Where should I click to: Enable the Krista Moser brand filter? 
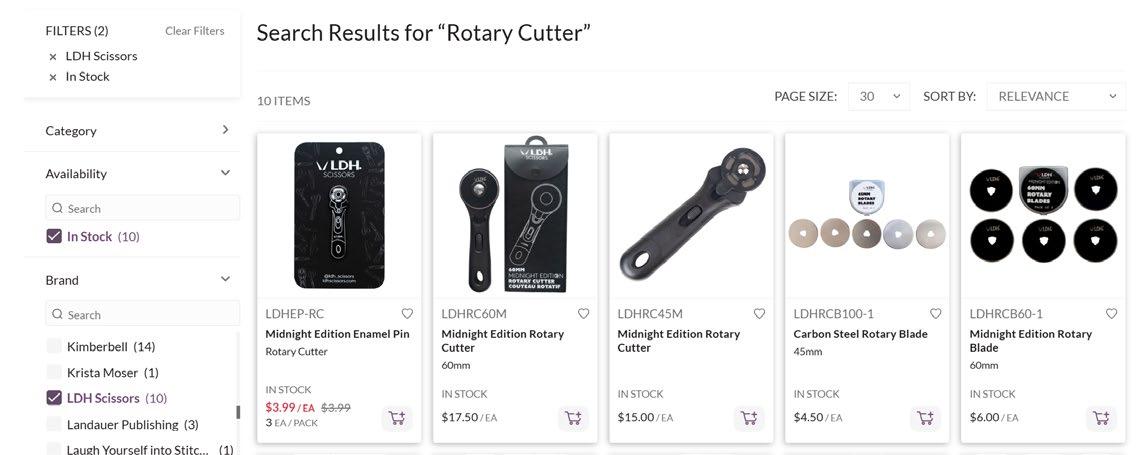(x=54, y=373)
